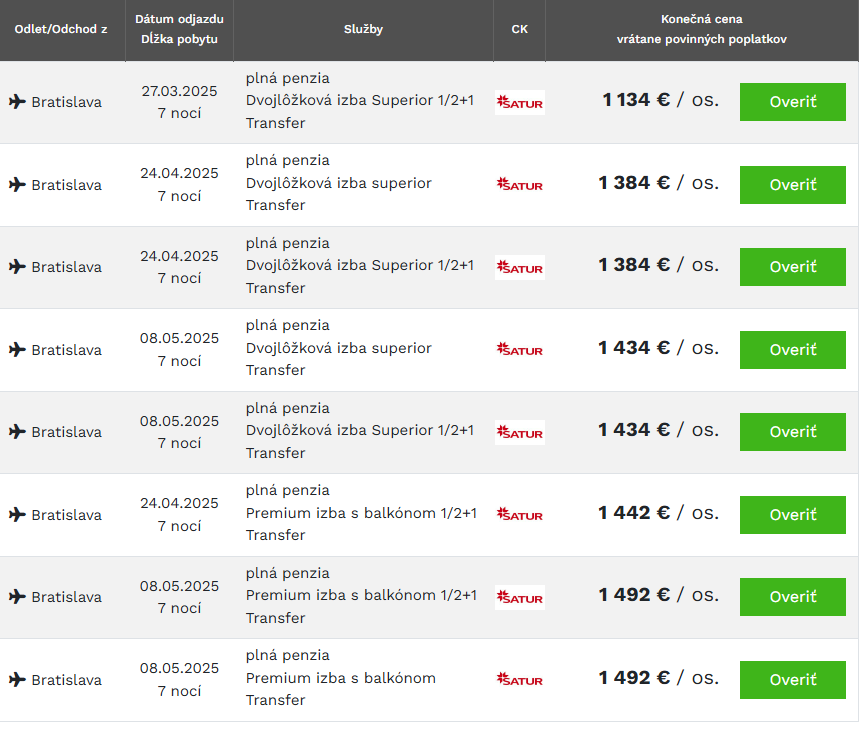Screen dimensions: 859x729
Task: Click the SATUR logo for the 24.04.2025 Dvojlôžková izba superior offer
Action: 520,184
